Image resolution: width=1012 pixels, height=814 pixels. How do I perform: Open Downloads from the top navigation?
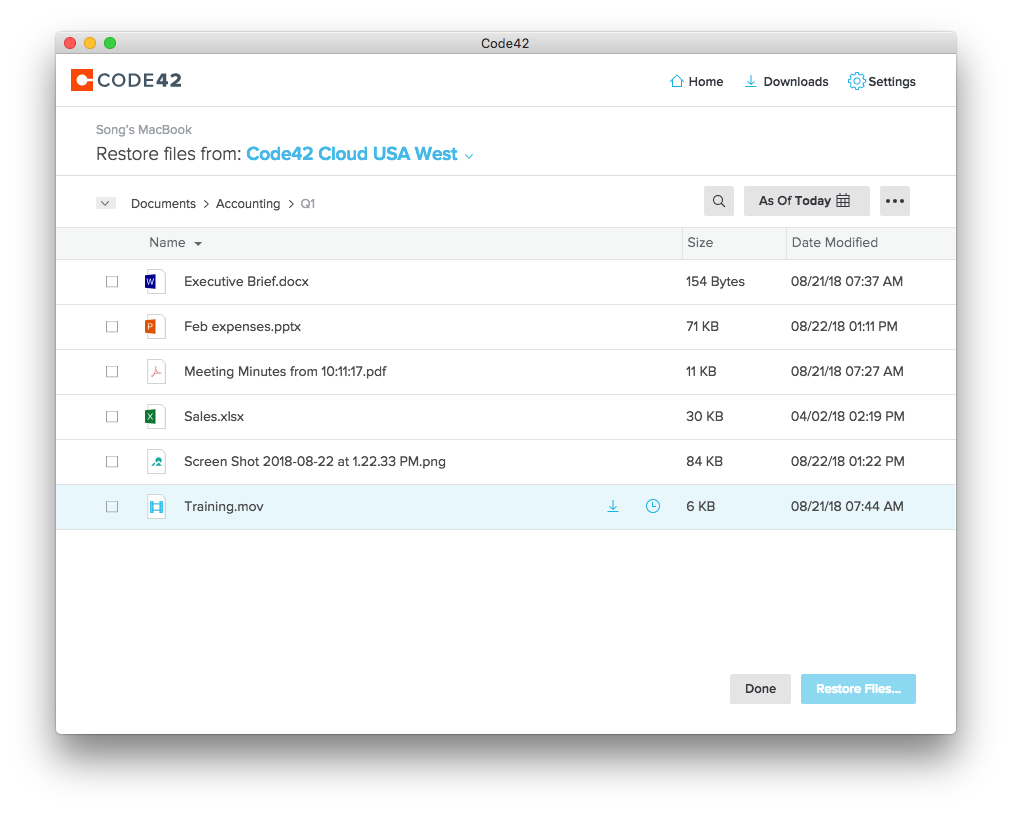pos(786,82)
